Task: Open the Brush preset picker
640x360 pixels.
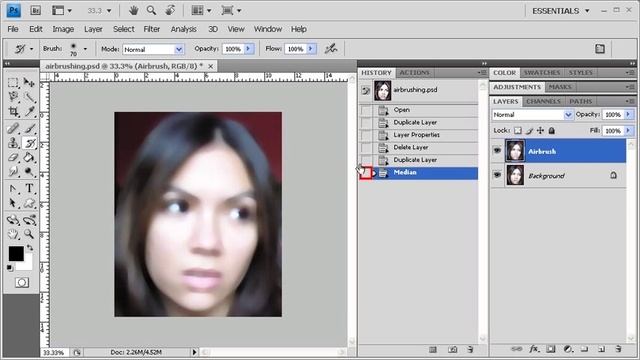Action: [85, 49]
